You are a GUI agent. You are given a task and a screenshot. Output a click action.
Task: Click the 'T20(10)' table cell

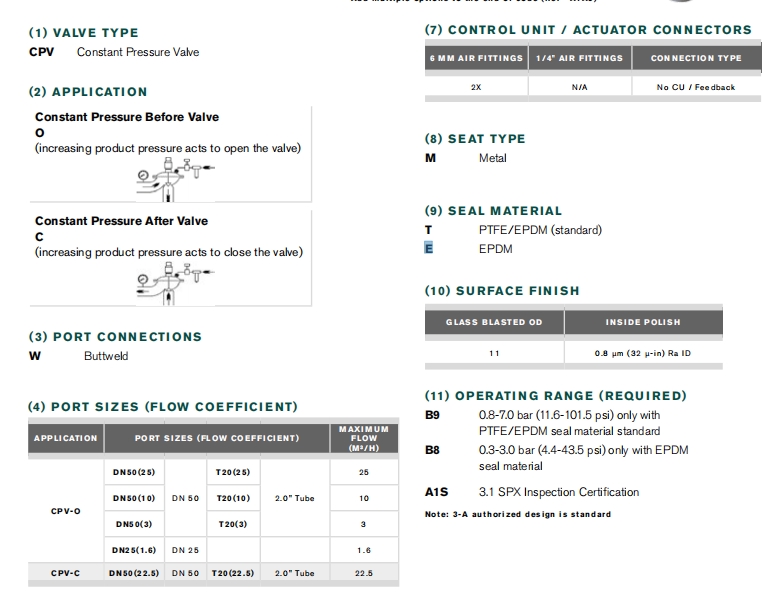(233, 498)
